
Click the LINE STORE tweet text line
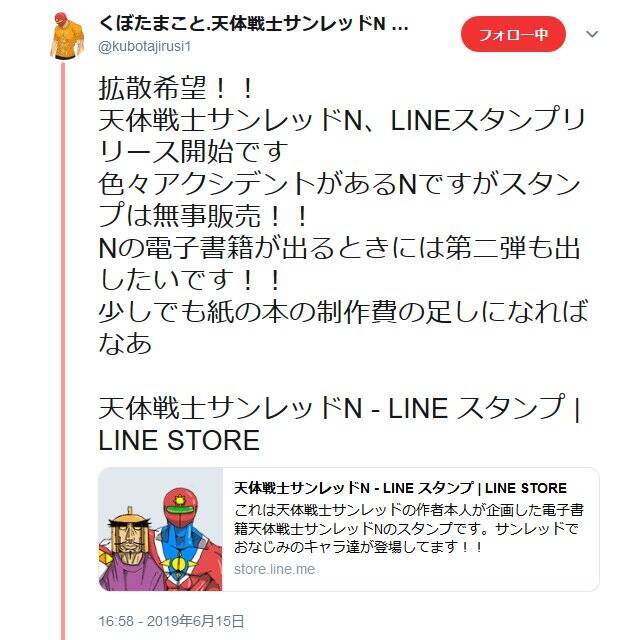pos(179,440)
